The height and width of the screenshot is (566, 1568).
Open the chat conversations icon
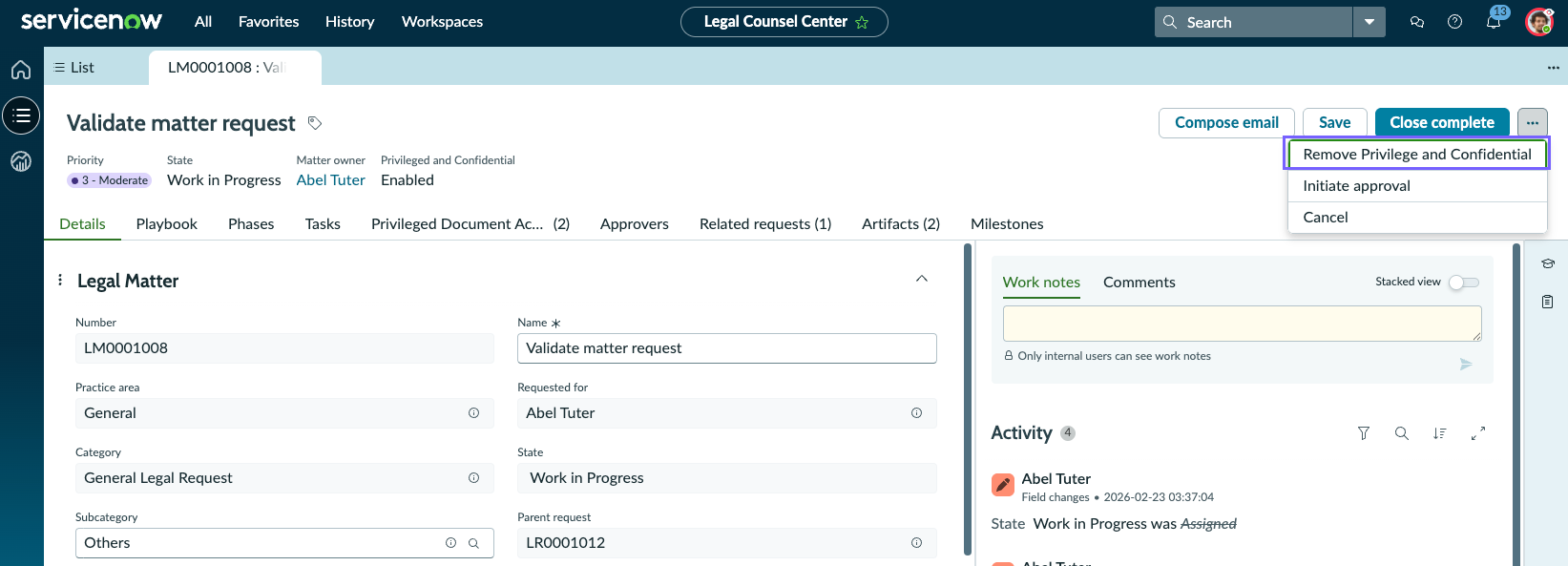point(1417,21)
